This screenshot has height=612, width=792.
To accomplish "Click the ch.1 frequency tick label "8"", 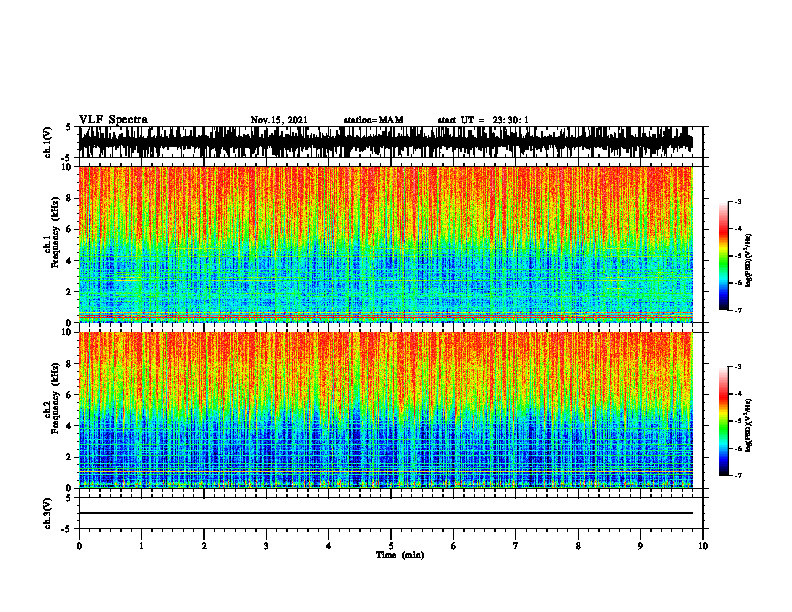I will [x=70, y=198].
